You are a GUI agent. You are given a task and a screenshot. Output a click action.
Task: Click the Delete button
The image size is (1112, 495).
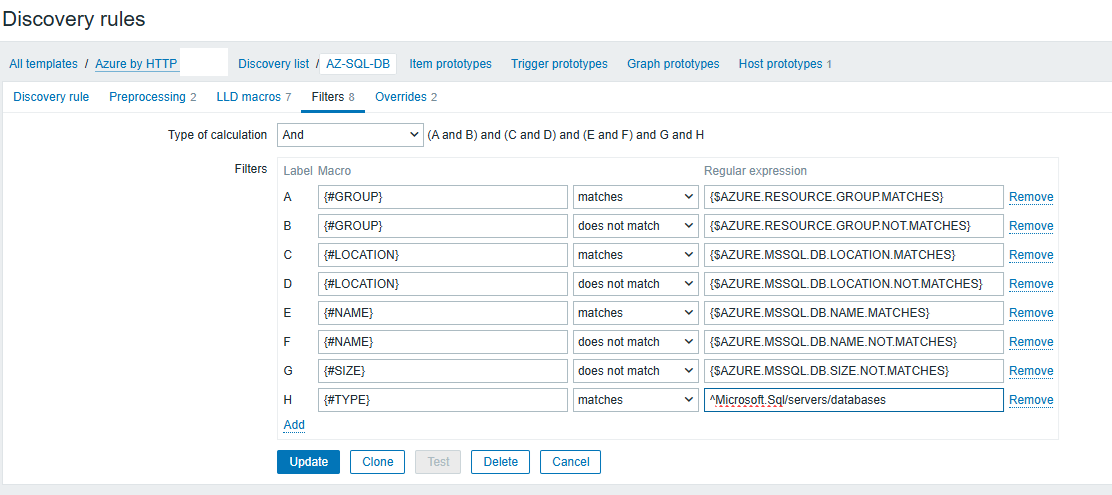click(x=500, y=462)
